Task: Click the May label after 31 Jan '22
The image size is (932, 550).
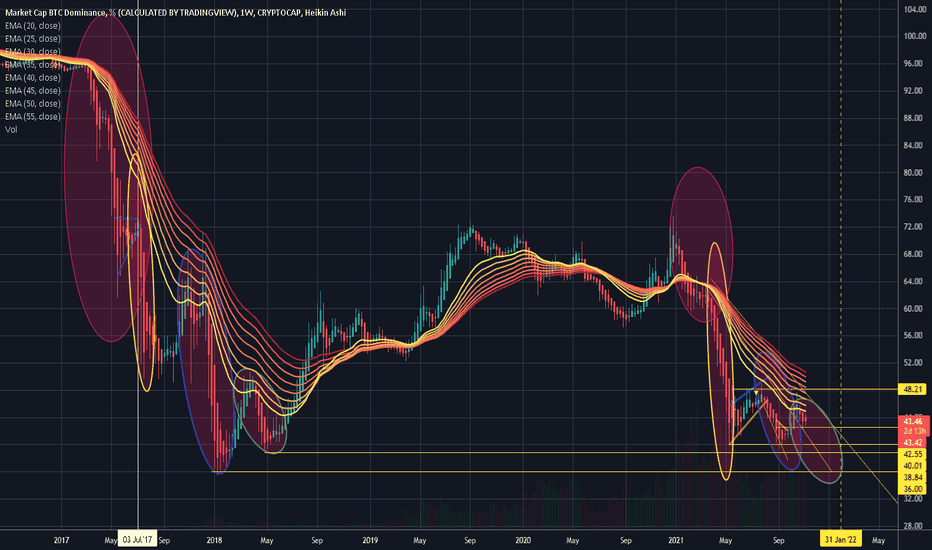Action: [x=879, y=540]
